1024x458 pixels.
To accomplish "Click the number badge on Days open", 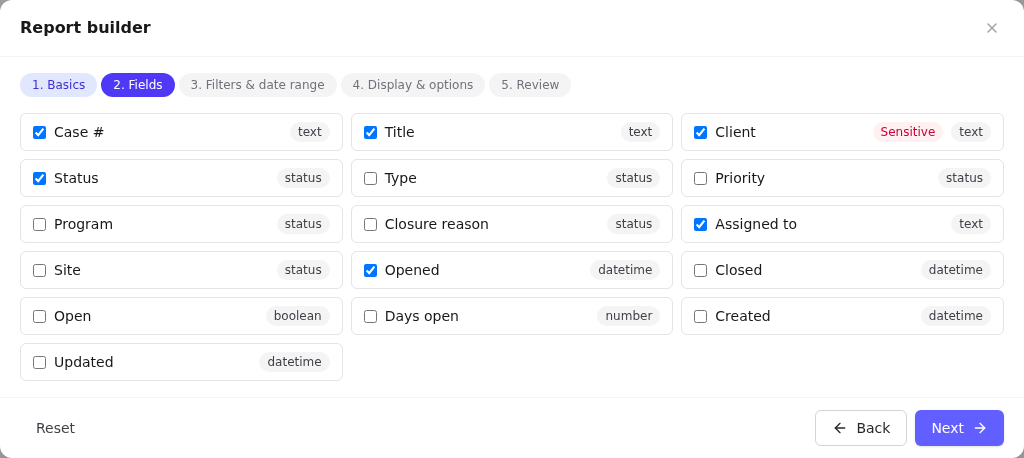I will (628, 316).
